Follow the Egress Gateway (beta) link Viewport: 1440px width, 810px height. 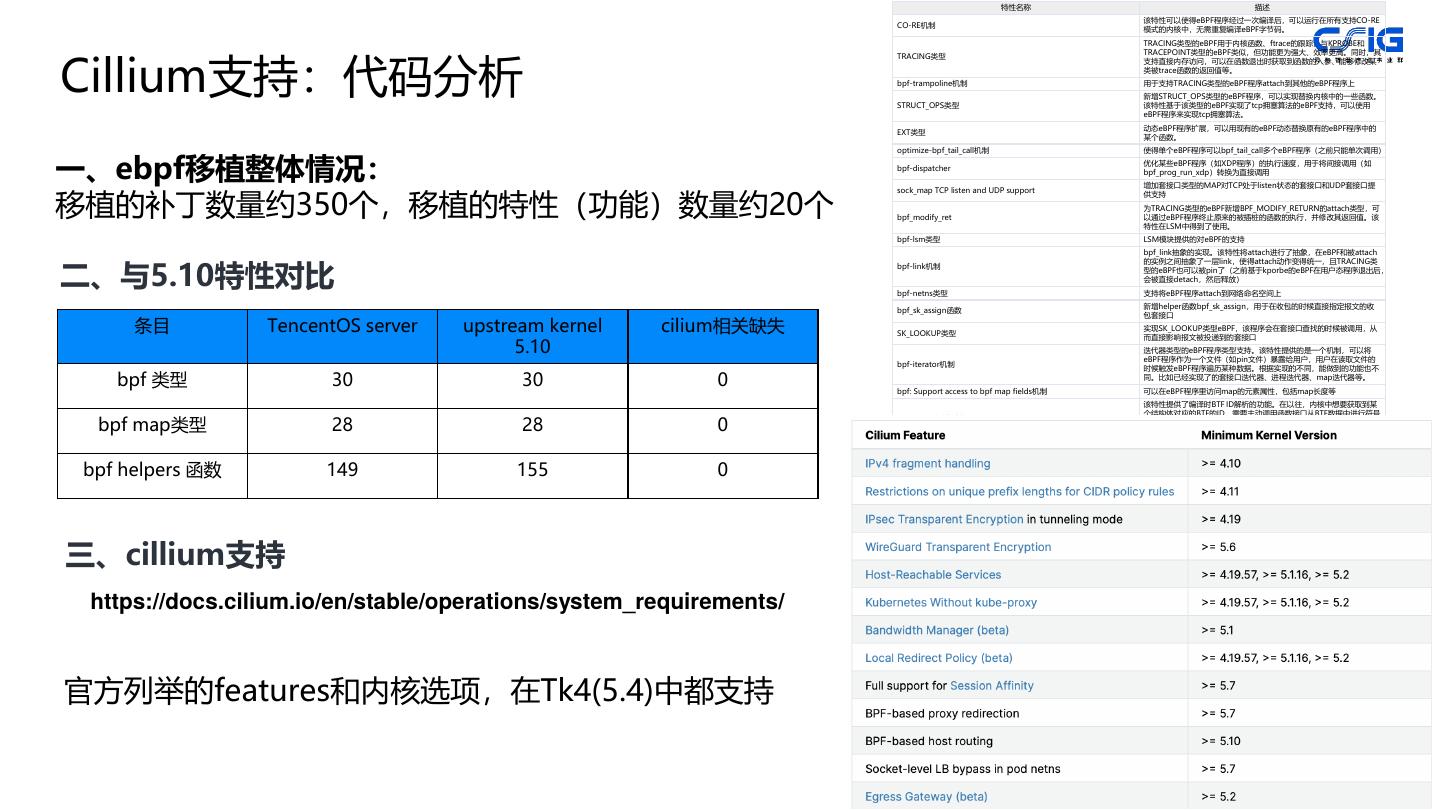926,797
